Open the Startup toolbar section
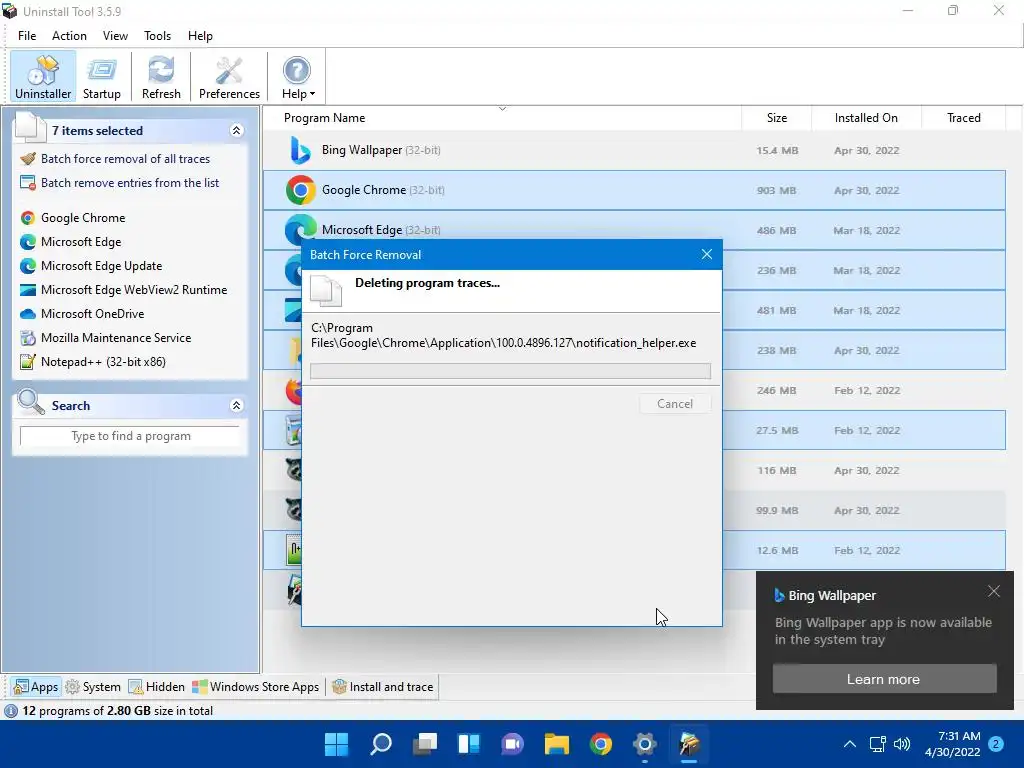Screen dimensions: 1024x768 click(101, 77)
